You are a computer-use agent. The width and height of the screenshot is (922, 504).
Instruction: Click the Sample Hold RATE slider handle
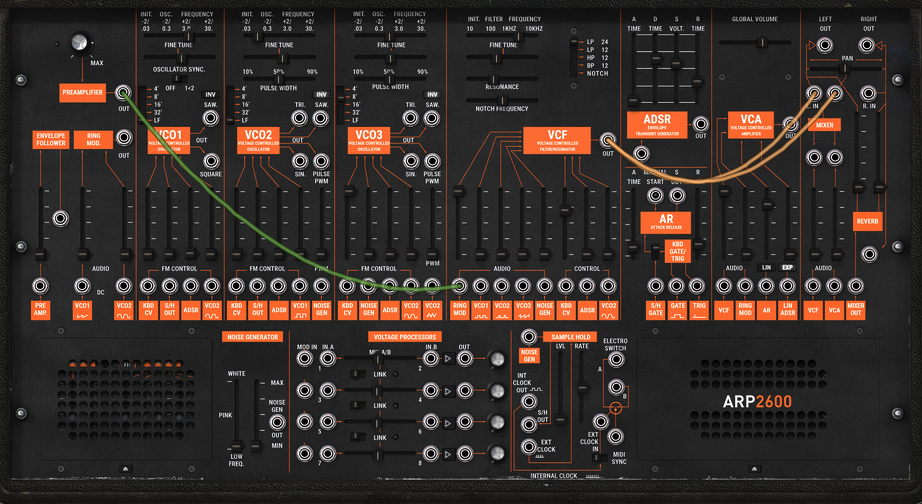coord(582,388)
